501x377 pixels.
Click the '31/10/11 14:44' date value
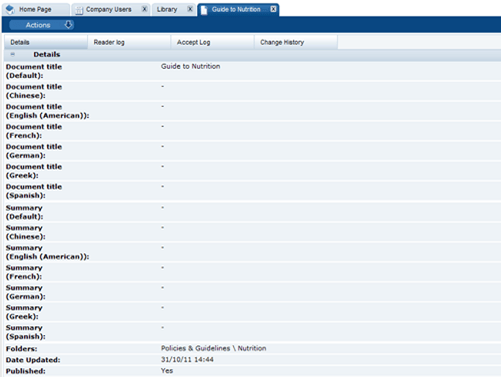(187, 360)
